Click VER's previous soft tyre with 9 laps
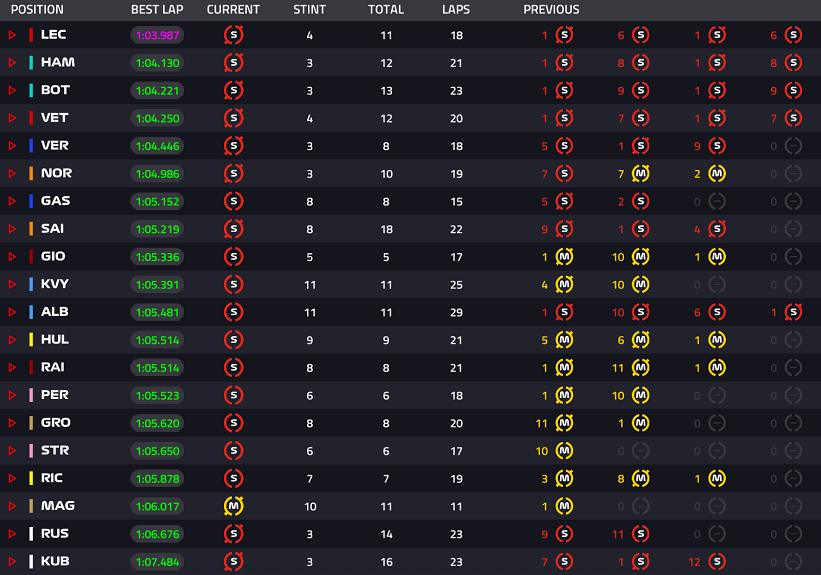This screenshot has width=821, height=575. click(x=717, y=146)
